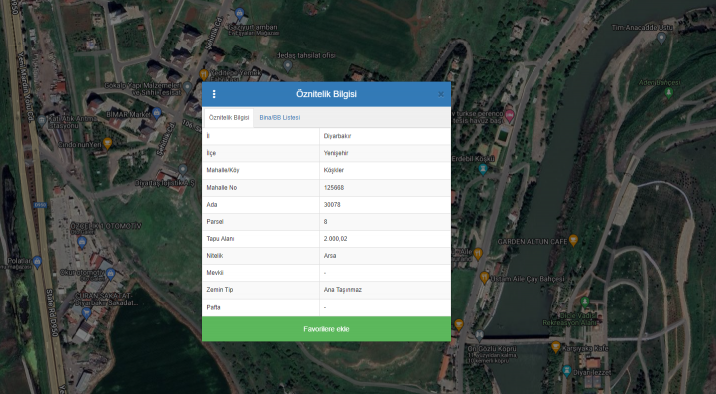
Task: Select the Diyarbakır value in İl row
Action: [x=337, y=136]
